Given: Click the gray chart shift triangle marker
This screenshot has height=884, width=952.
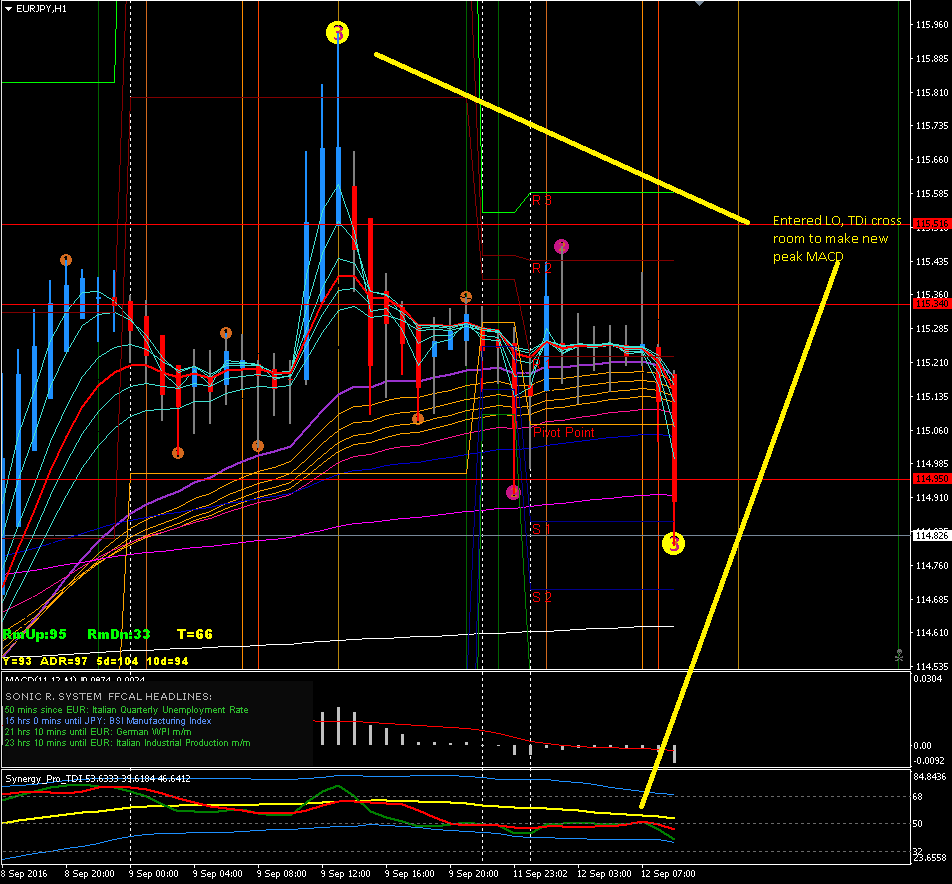Looking at the screenshot, I should (x=699, y=2).
